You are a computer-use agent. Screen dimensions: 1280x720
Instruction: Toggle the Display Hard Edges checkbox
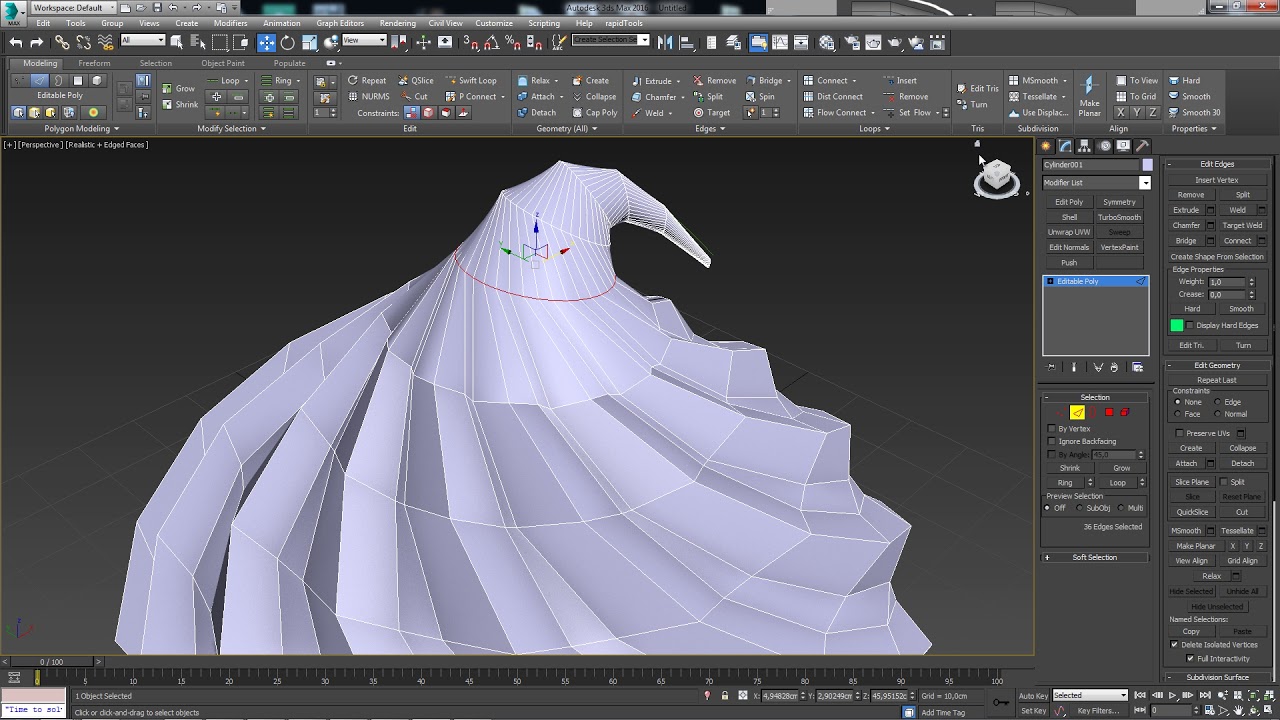point(1190,325)
